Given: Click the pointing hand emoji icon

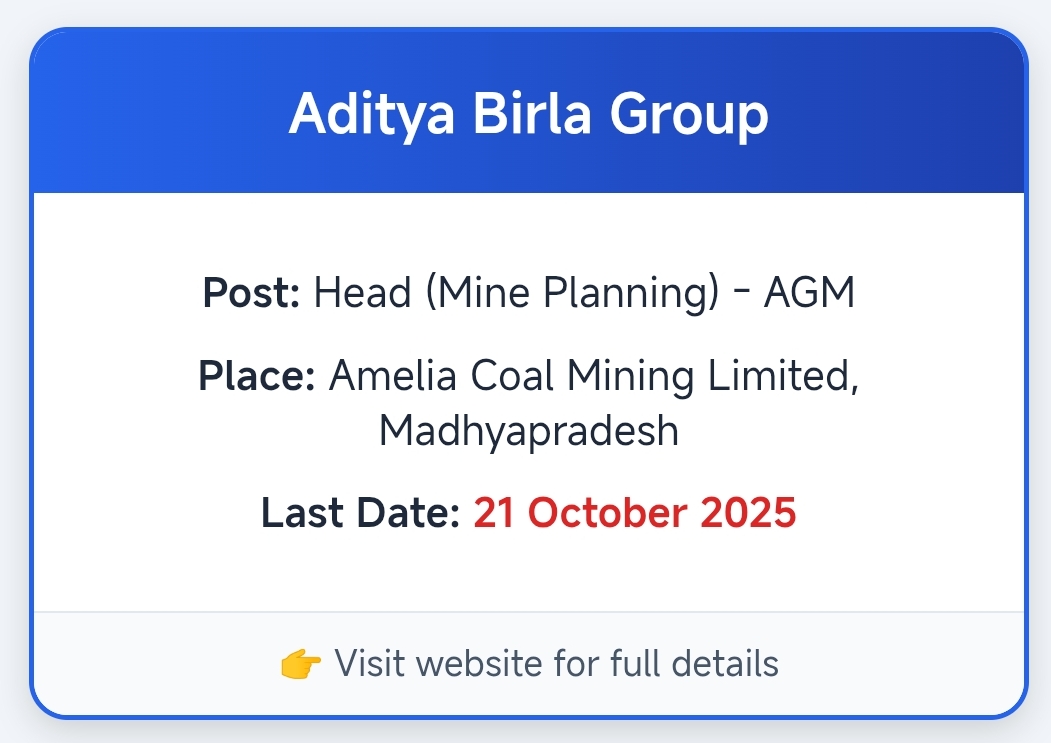Looking at the screenshot, I should (301, 663).
